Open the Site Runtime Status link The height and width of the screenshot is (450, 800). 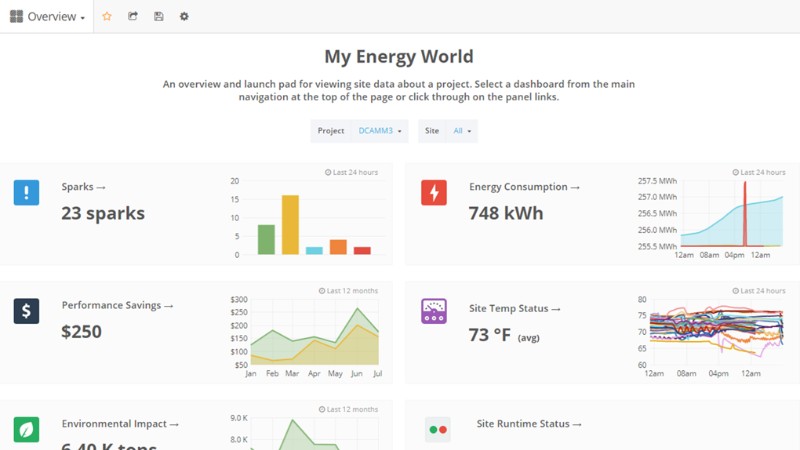click(529, 423)
